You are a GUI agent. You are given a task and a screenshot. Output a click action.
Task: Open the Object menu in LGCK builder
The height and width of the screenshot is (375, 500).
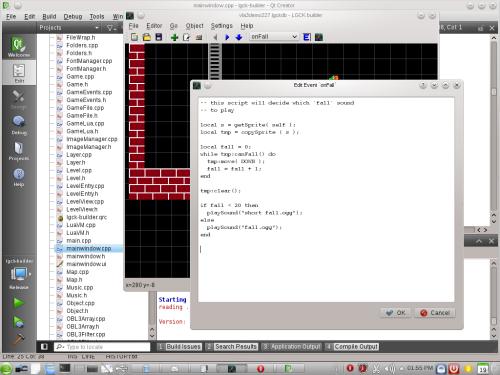tap(194, 26)
